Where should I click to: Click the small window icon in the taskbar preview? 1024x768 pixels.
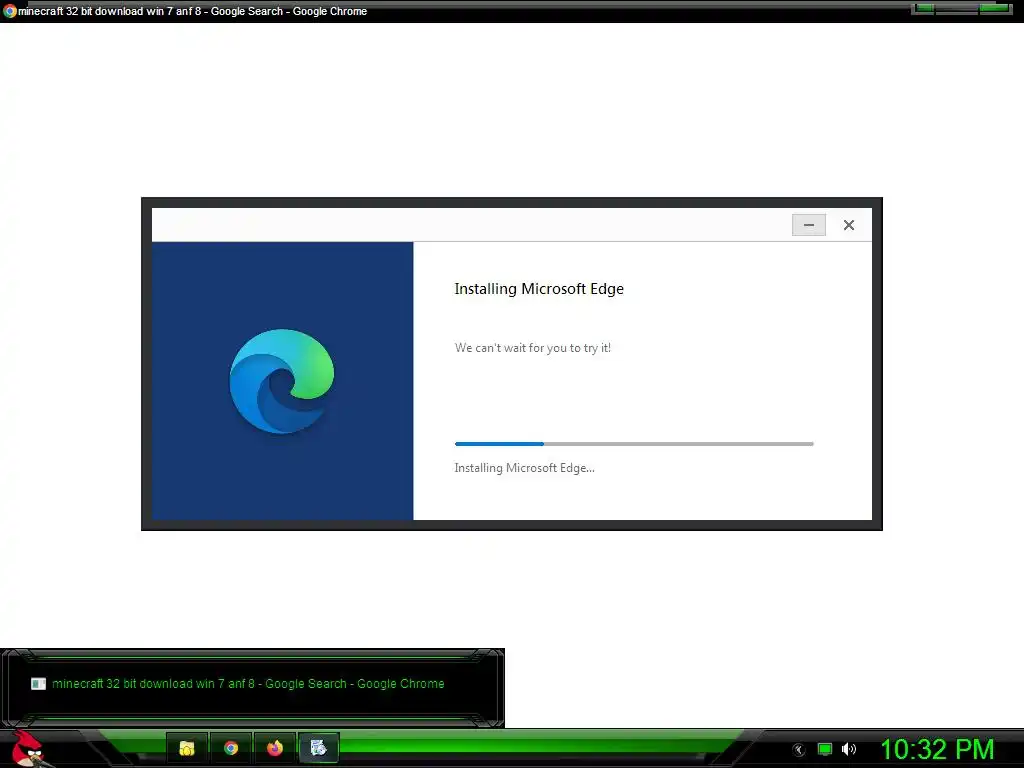tap(39, 684)
